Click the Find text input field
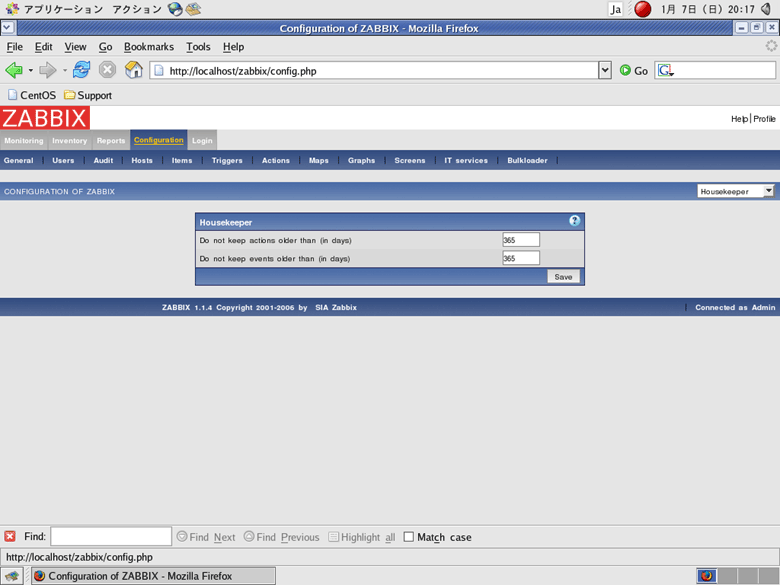The width and height of the screenshot is (780, 585). point(111,537)
